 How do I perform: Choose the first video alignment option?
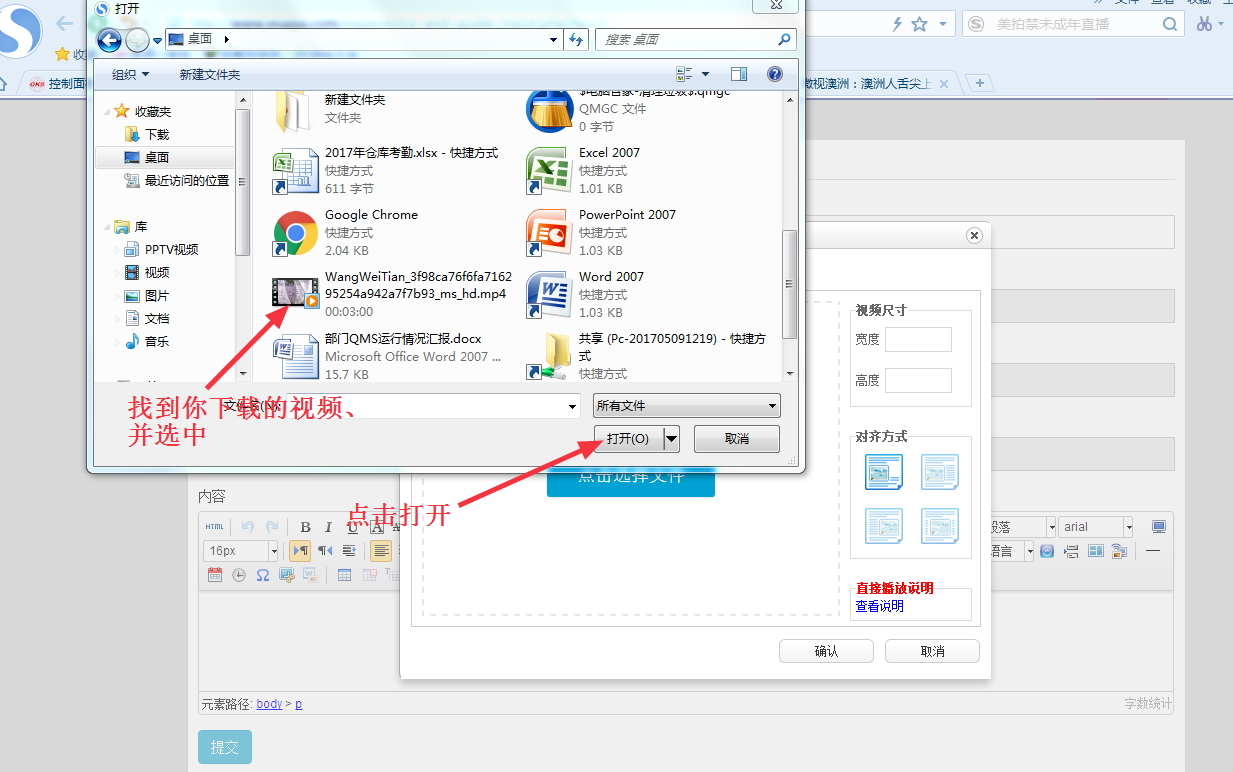tap(884, 471)
